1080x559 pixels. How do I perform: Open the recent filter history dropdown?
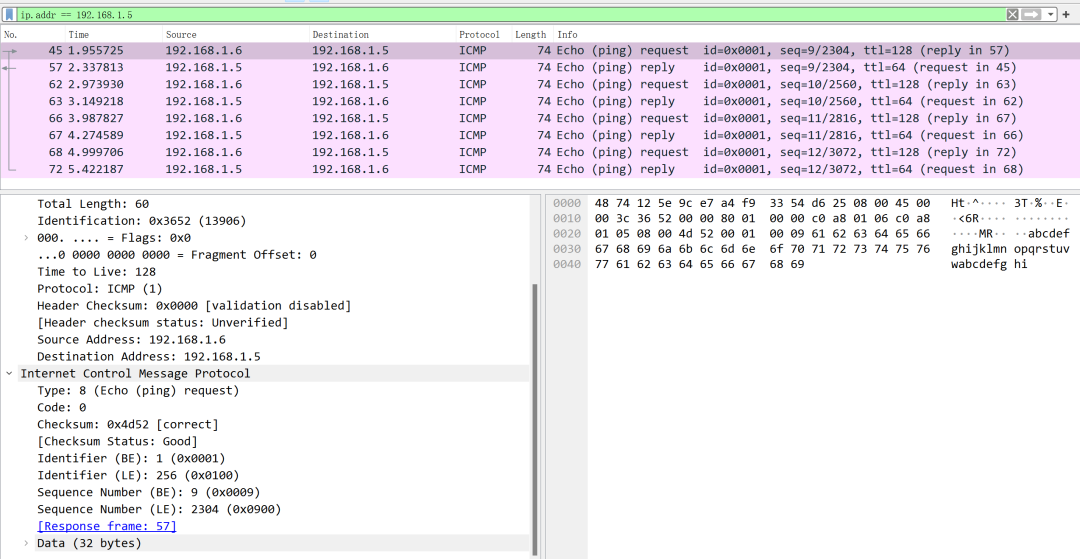click(x=1050, y=14)
